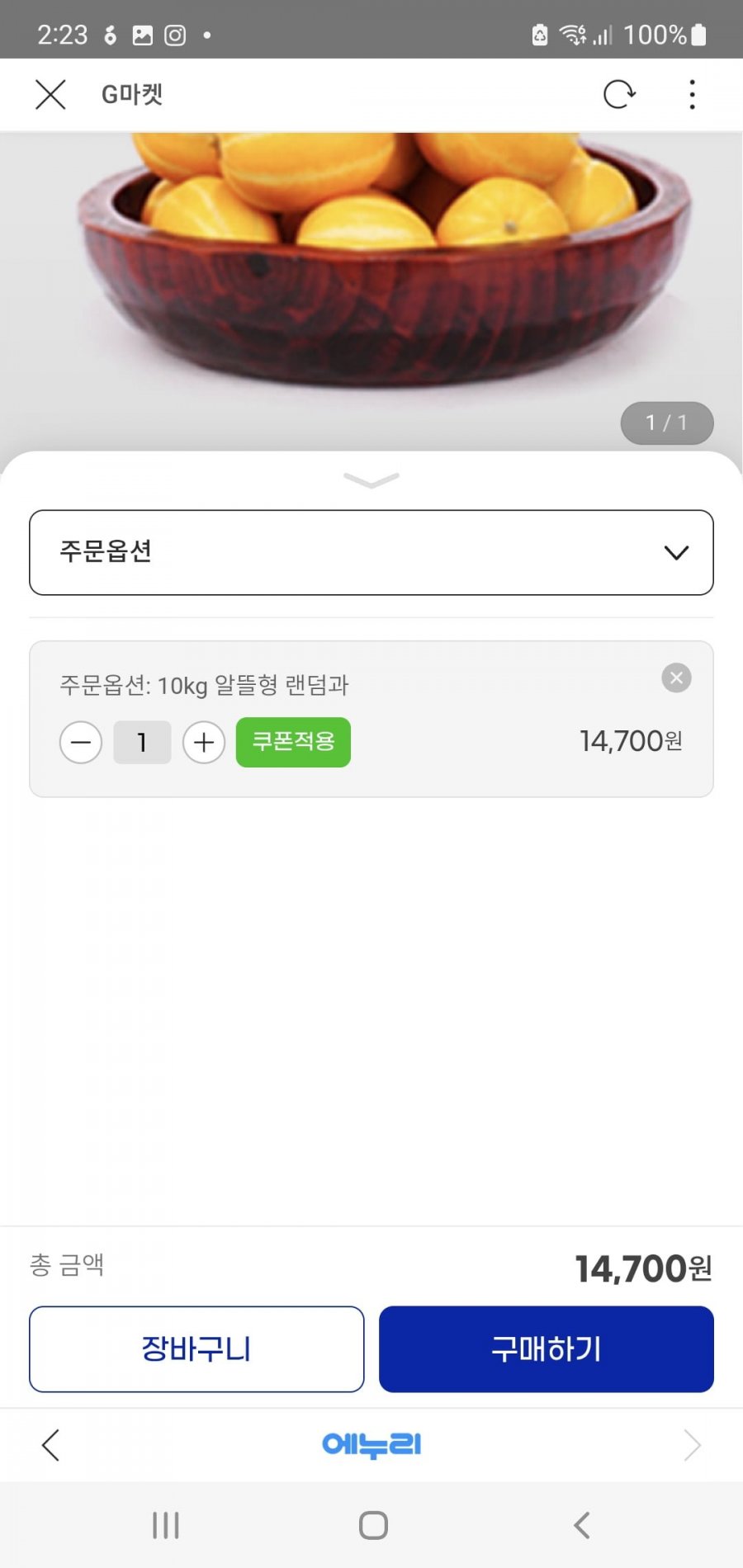Viewport: 743px width, 1568px height.
Task: Remove the 10kg 알뜰형 랜덤과 option
Action: click(x=676, y=678)
